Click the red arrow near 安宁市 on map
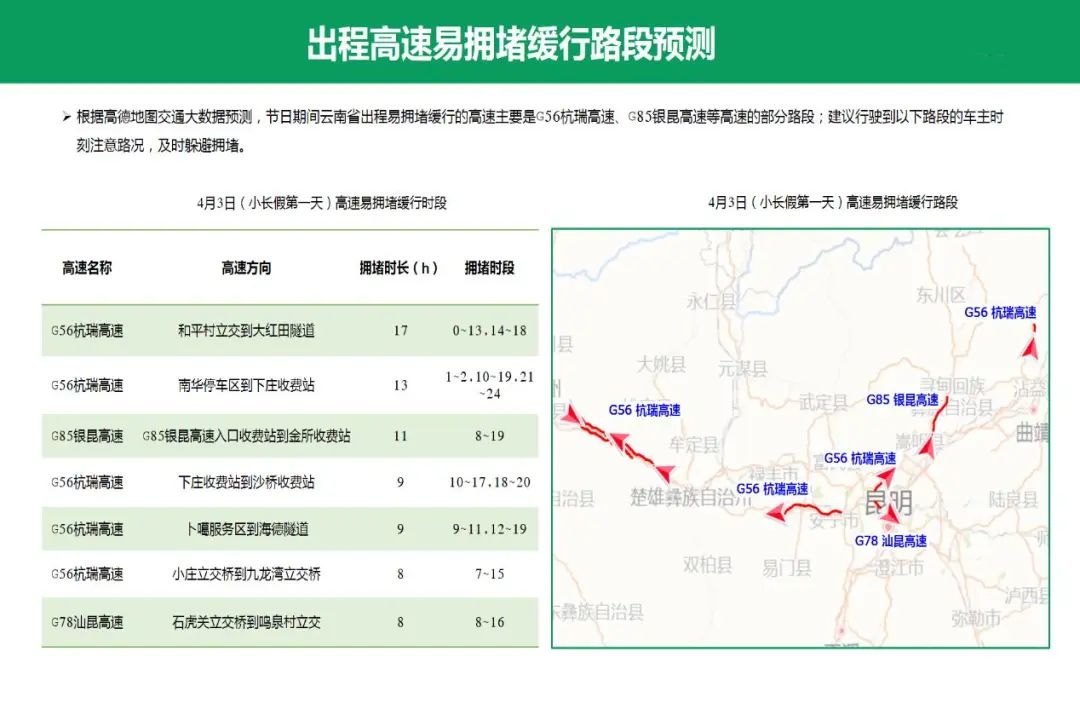1080x703 pixels. (774, 513)
